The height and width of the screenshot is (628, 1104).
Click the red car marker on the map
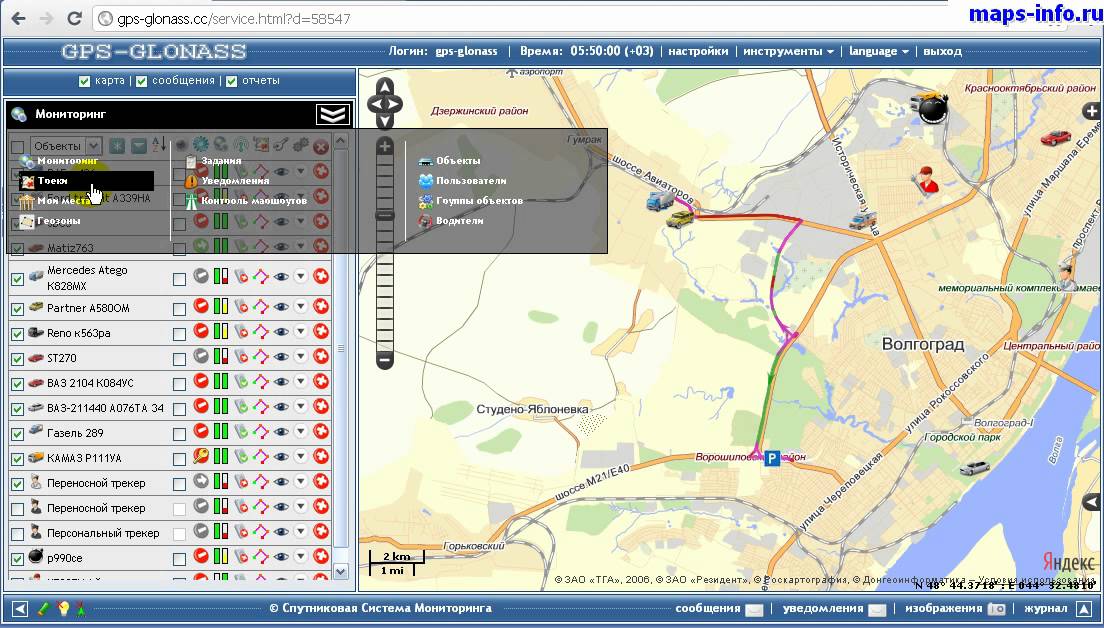pyautogui.click(x=1055, y=137)
